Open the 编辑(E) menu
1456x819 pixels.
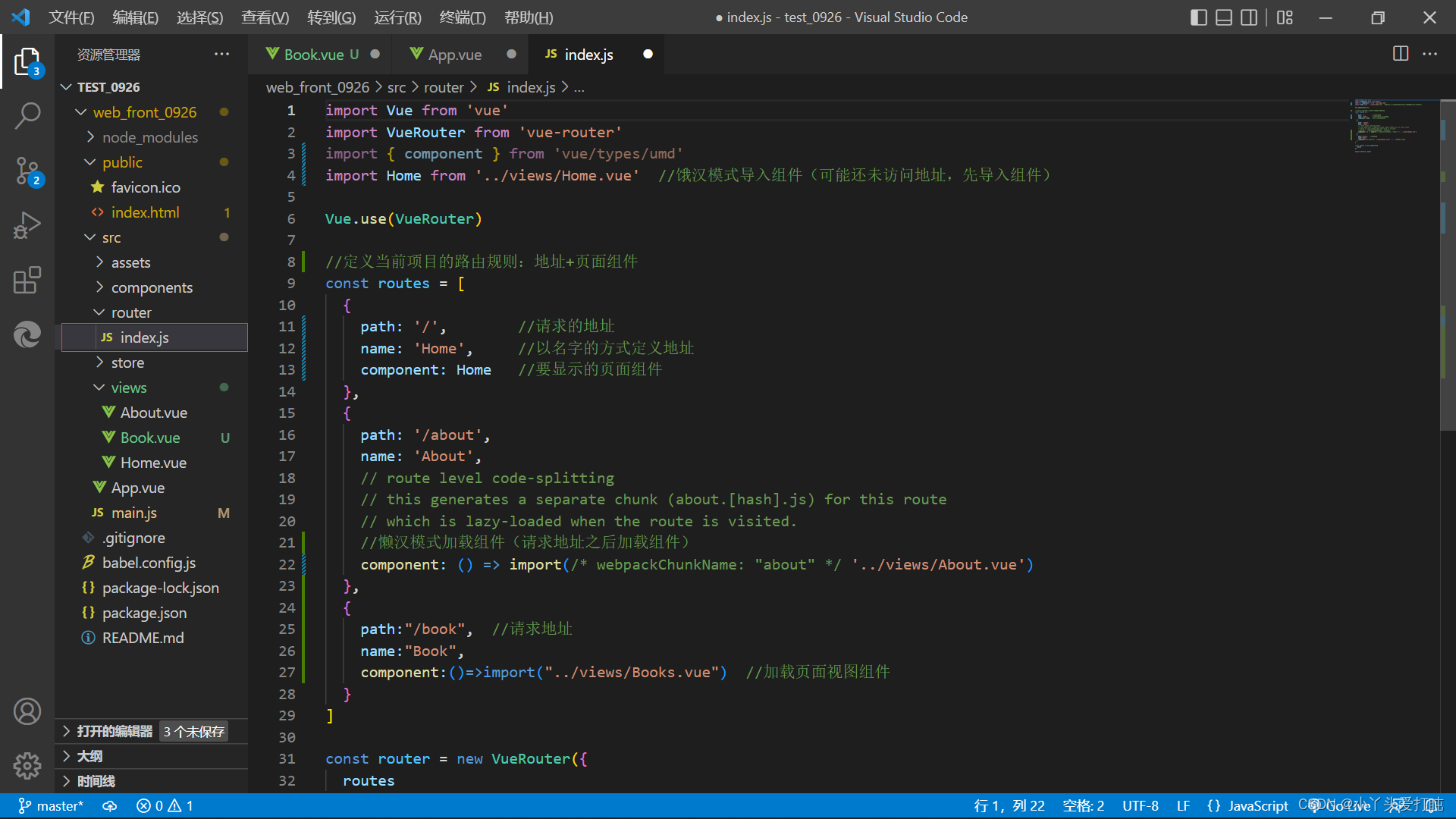pyautogui.click(x=136, y=17)
